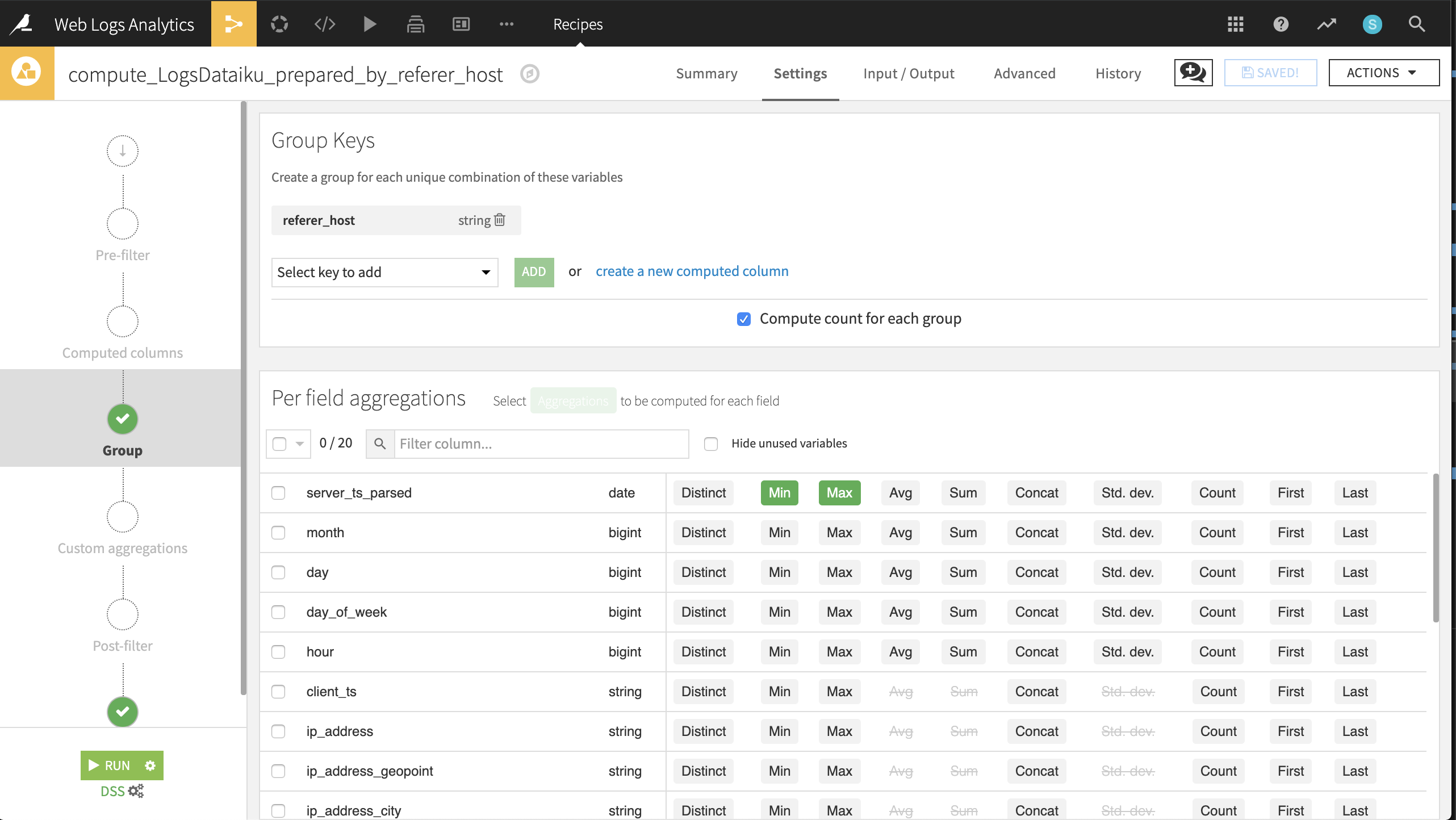Click the Flow icon in top navbar
Screen dimensions: 1456x820
click(233, 24)
